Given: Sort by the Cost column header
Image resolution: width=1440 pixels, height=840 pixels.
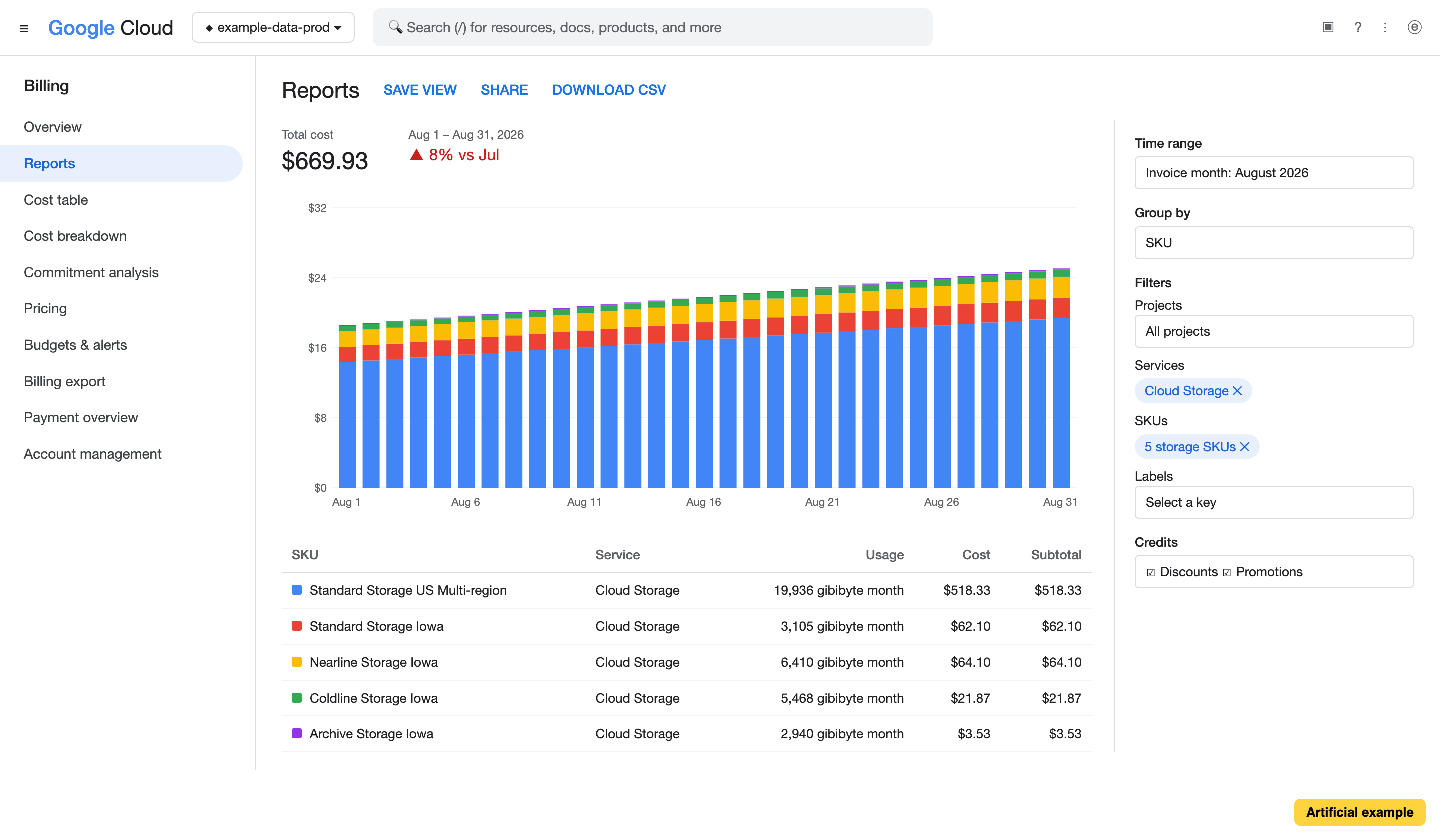Looking at the screenshot, I should click(976, 555).
